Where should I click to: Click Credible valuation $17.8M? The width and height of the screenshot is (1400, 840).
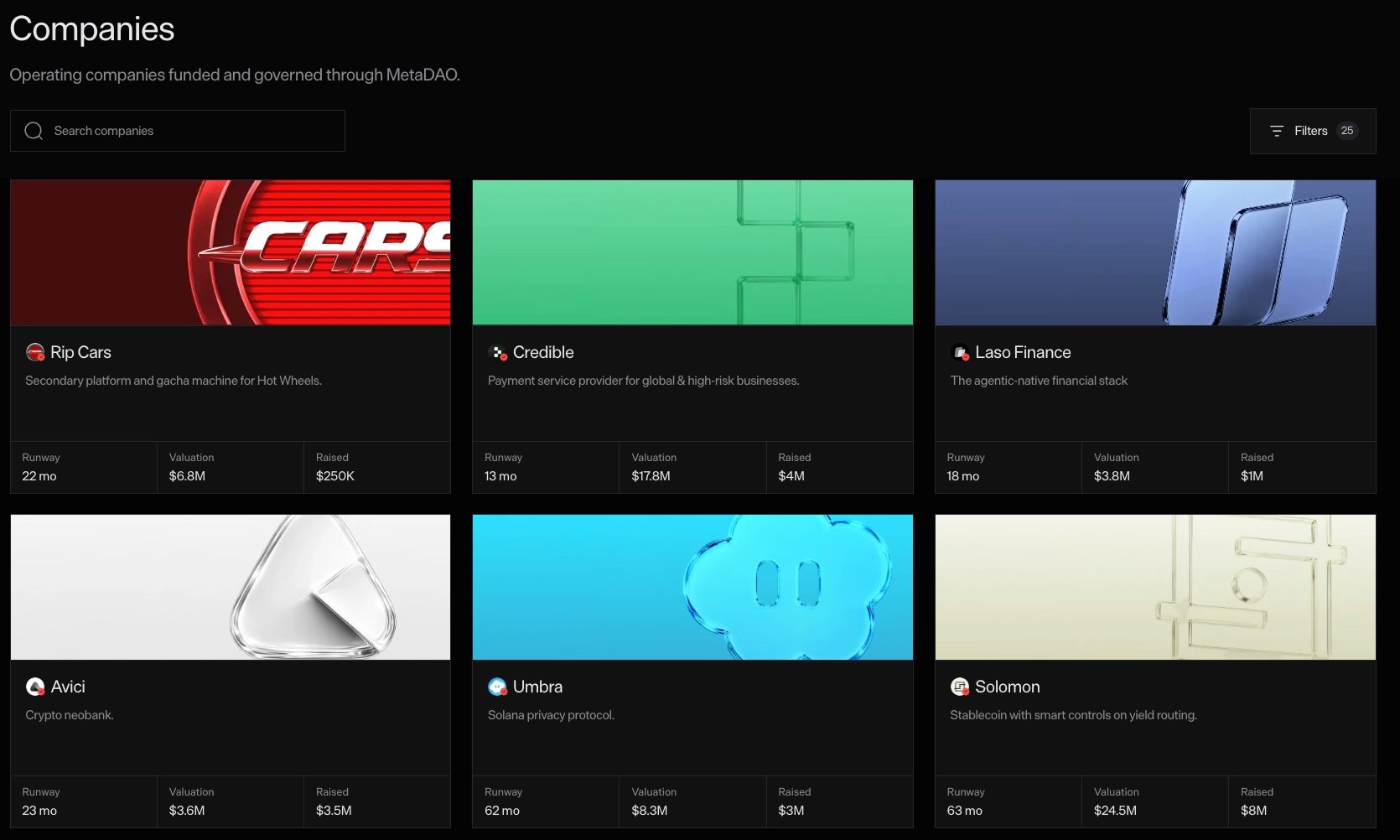pos(651,475)
